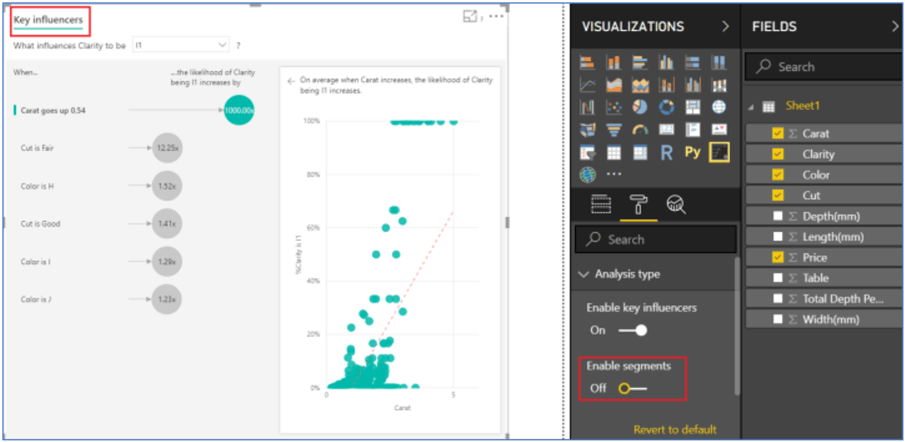Select the globe map visual
Viewport: 905px width, 442px height.
[719, 107]
